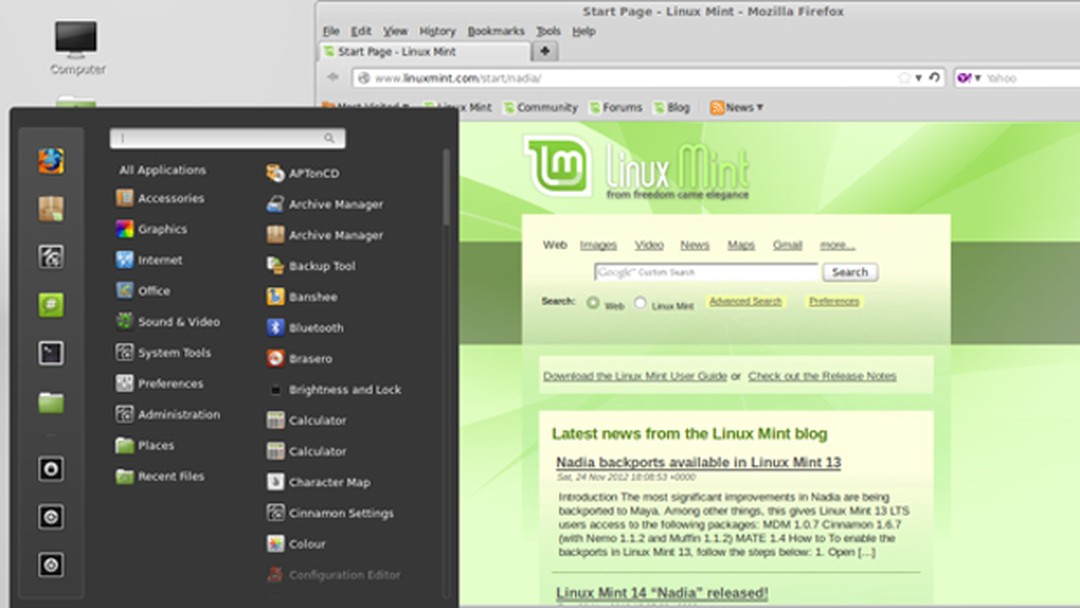The image size is (1080, 608).
Task: Open the Terminal from the menu sidebar
Action: pyautogui.click(x=51, y=352)
